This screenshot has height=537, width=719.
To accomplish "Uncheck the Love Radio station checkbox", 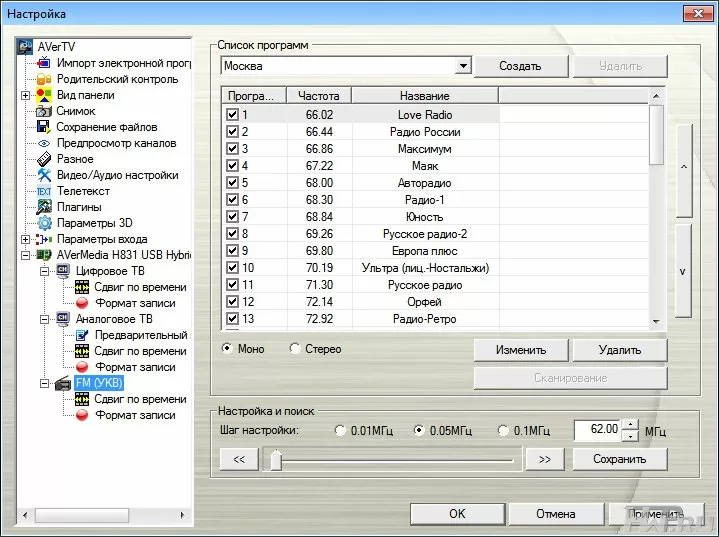I will click(232, 115).
